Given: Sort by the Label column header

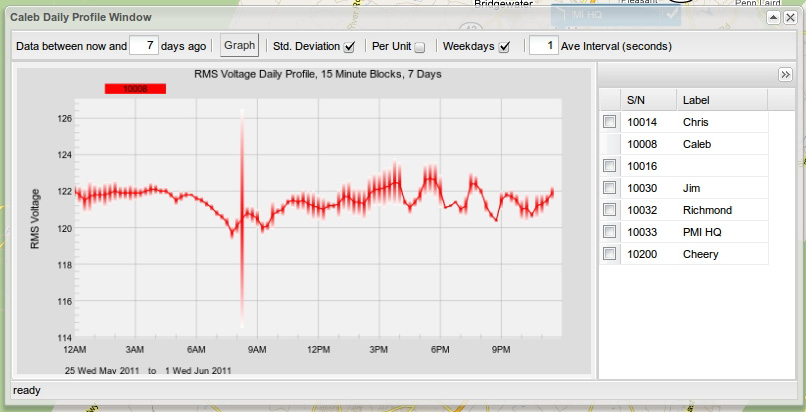Looking at the screenshot, I should [720, 100].
